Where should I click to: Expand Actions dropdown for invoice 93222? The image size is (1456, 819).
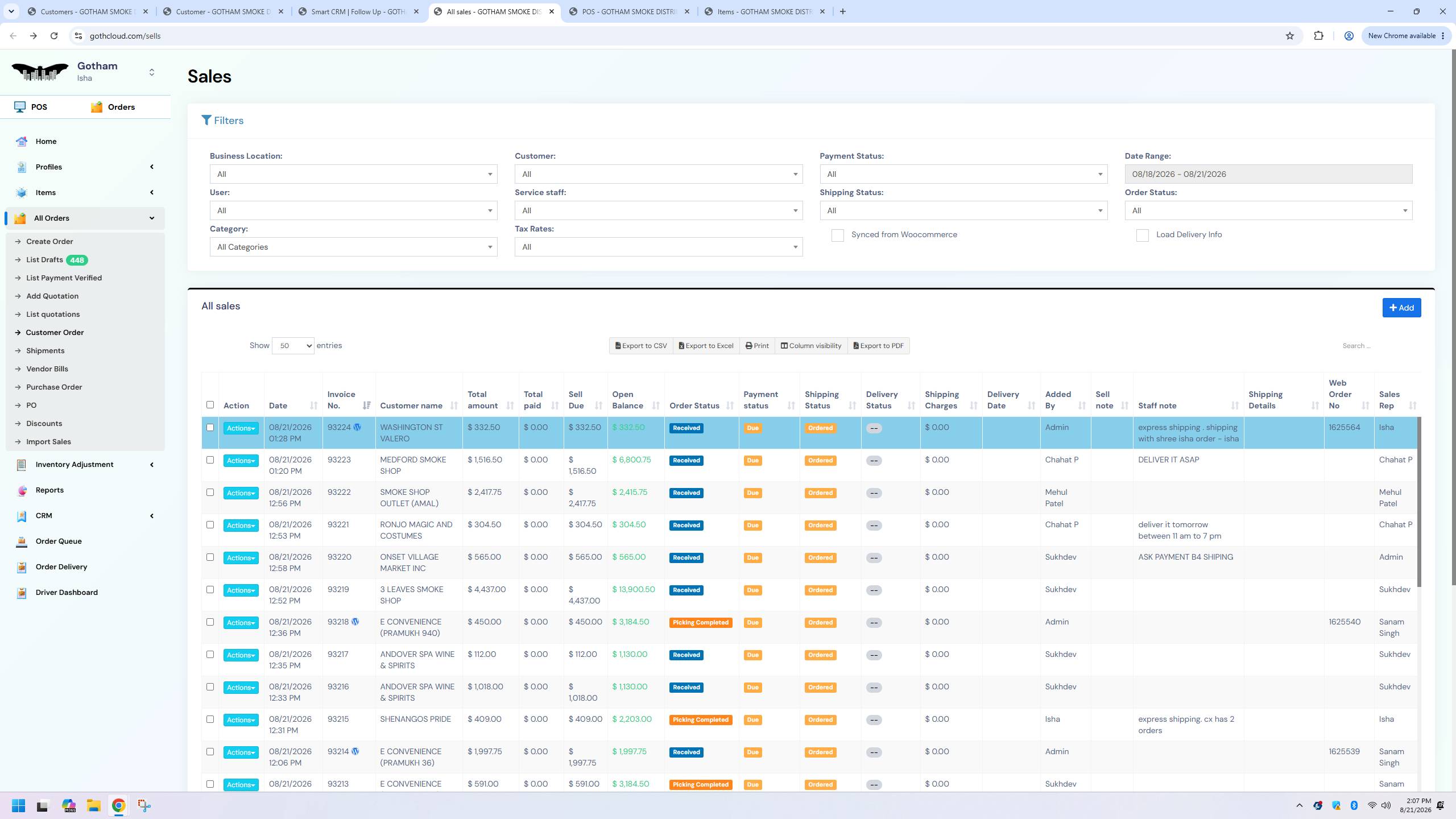pyautogui.click(x=241, y=493)
